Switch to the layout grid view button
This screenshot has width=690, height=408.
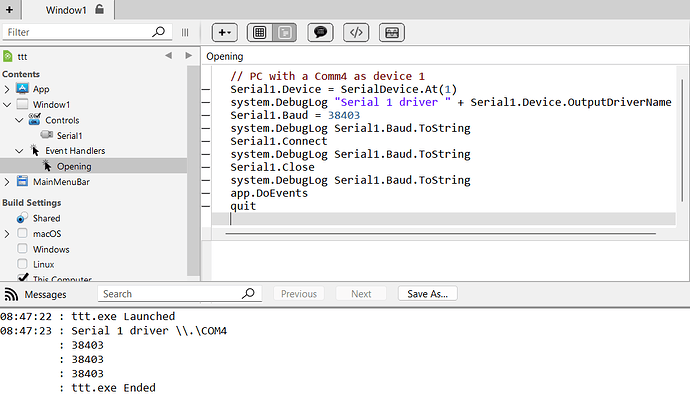tap(260, 33)
